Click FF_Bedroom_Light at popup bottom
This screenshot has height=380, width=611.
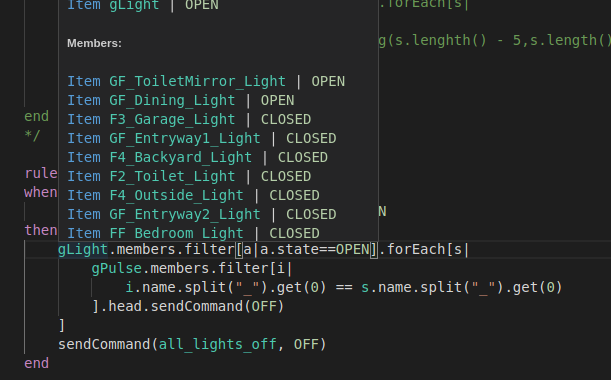pos(176,233)
